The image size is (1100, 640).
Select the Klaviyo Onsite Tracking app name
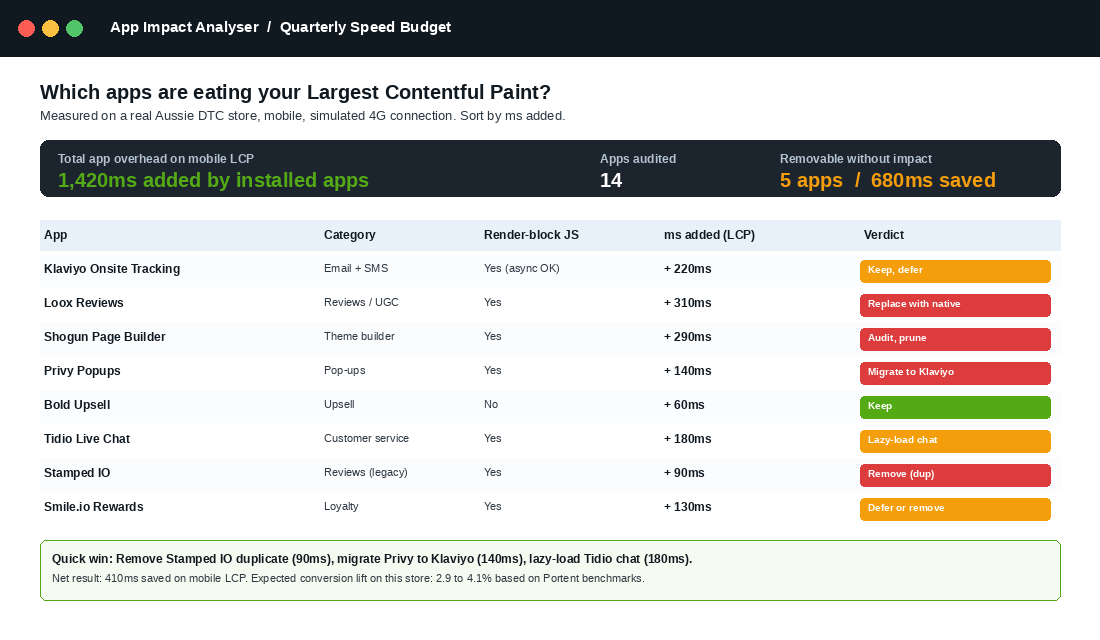pyautogui.click(x=112, y=269)
